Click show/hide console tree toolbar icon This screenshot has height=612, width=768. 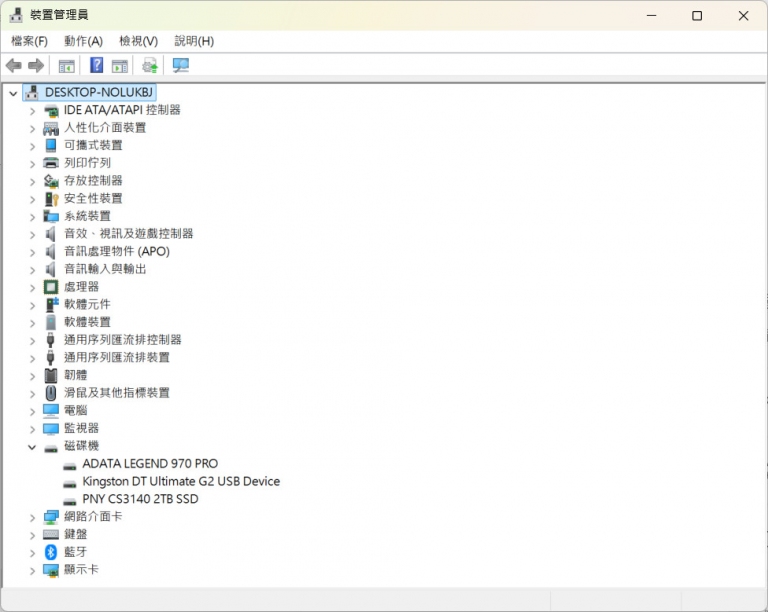pyautogui.click(x=67, y=66)
